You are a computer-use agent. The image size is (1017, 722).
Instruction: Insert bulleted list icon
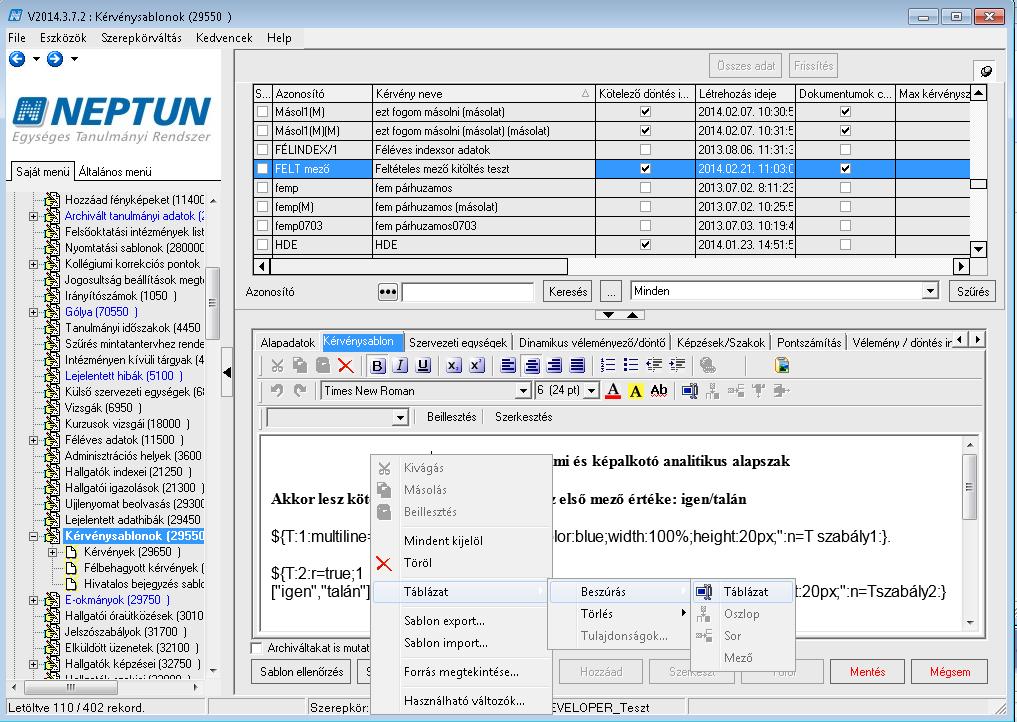point(630,365)
